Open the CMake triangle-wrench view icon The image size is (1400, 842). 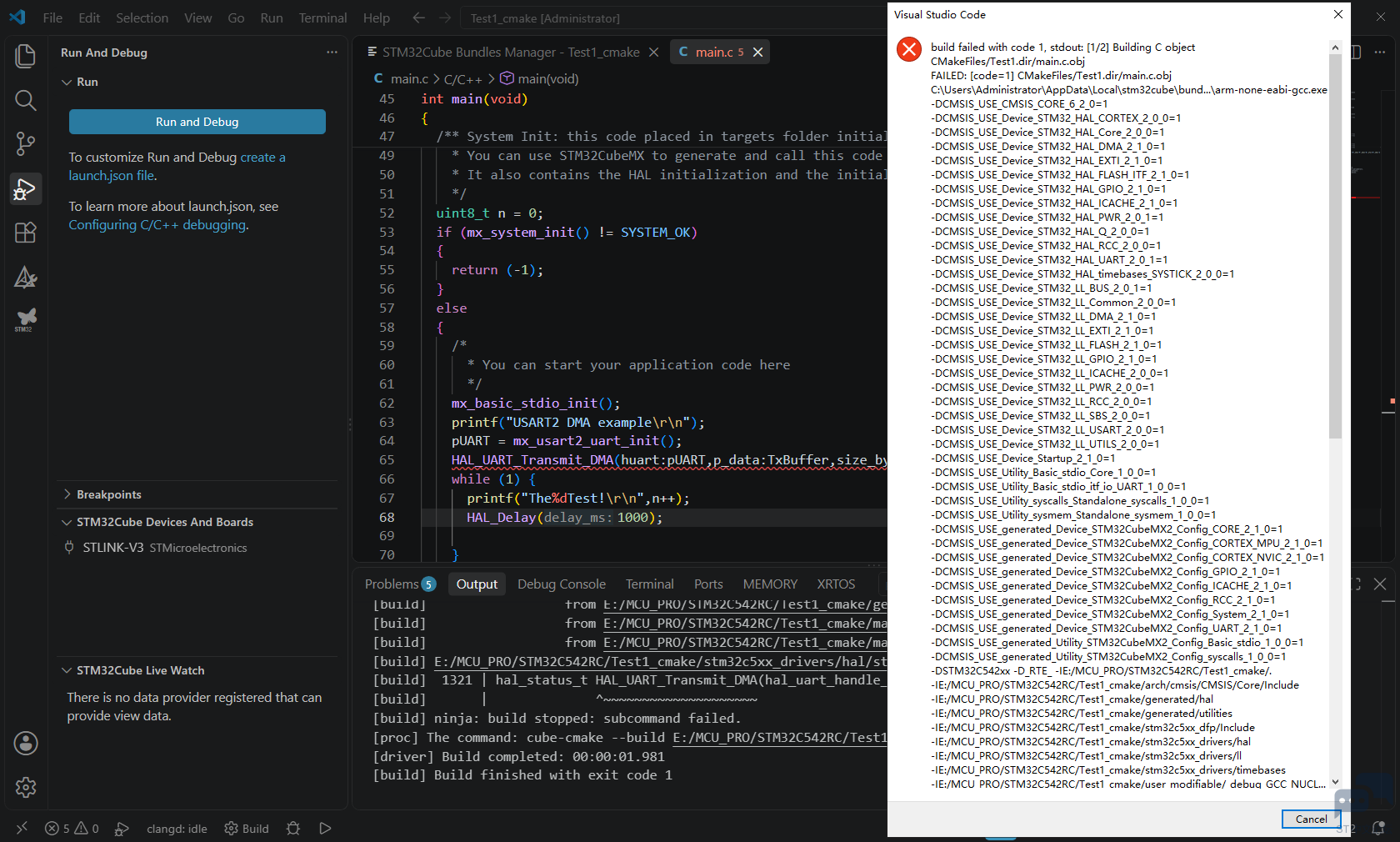26,277
